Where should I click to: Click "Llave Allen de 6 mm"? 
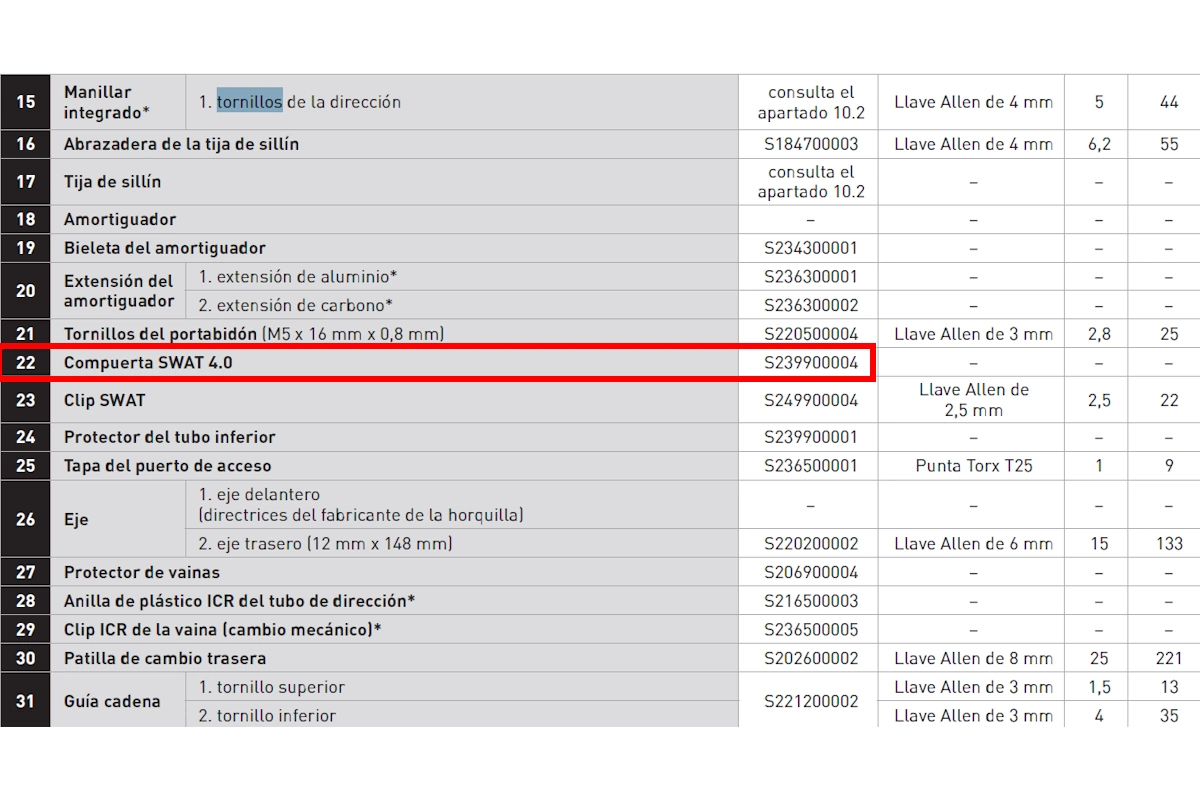[x=973, y=544]
